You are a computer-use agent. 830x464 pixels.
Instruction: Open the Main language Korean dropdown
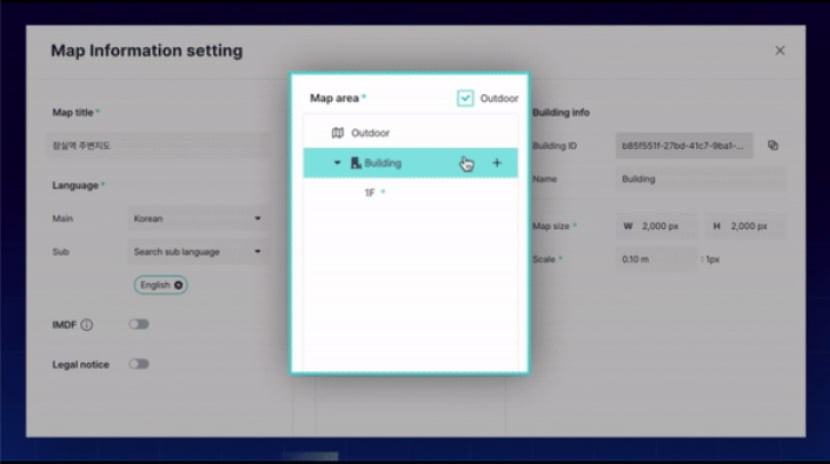coord(197,219)
